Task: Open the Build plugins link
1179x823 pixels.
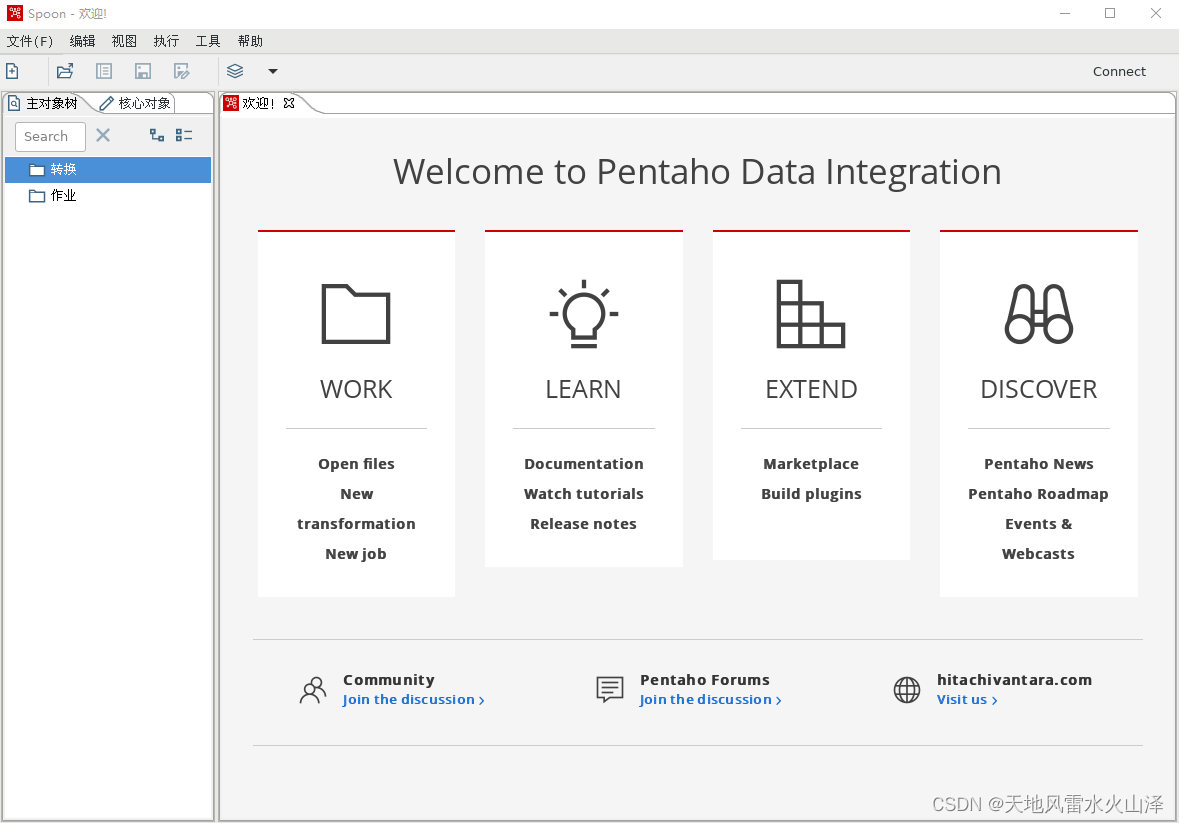Action: (x=811, y=494)
